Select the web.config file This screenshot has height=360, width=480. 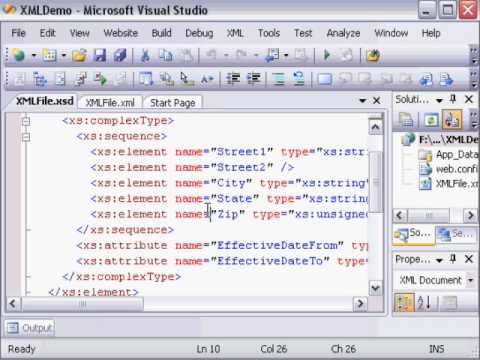(x=457, y=169)
